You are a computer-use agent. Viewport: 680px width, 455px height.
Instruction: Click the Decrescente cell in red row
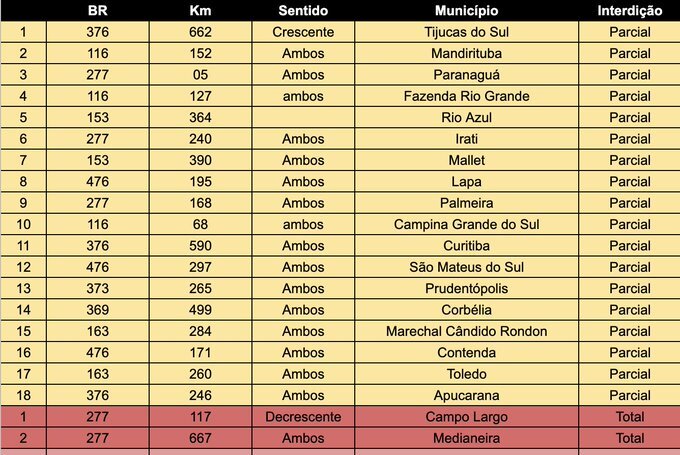pos(302,416)
